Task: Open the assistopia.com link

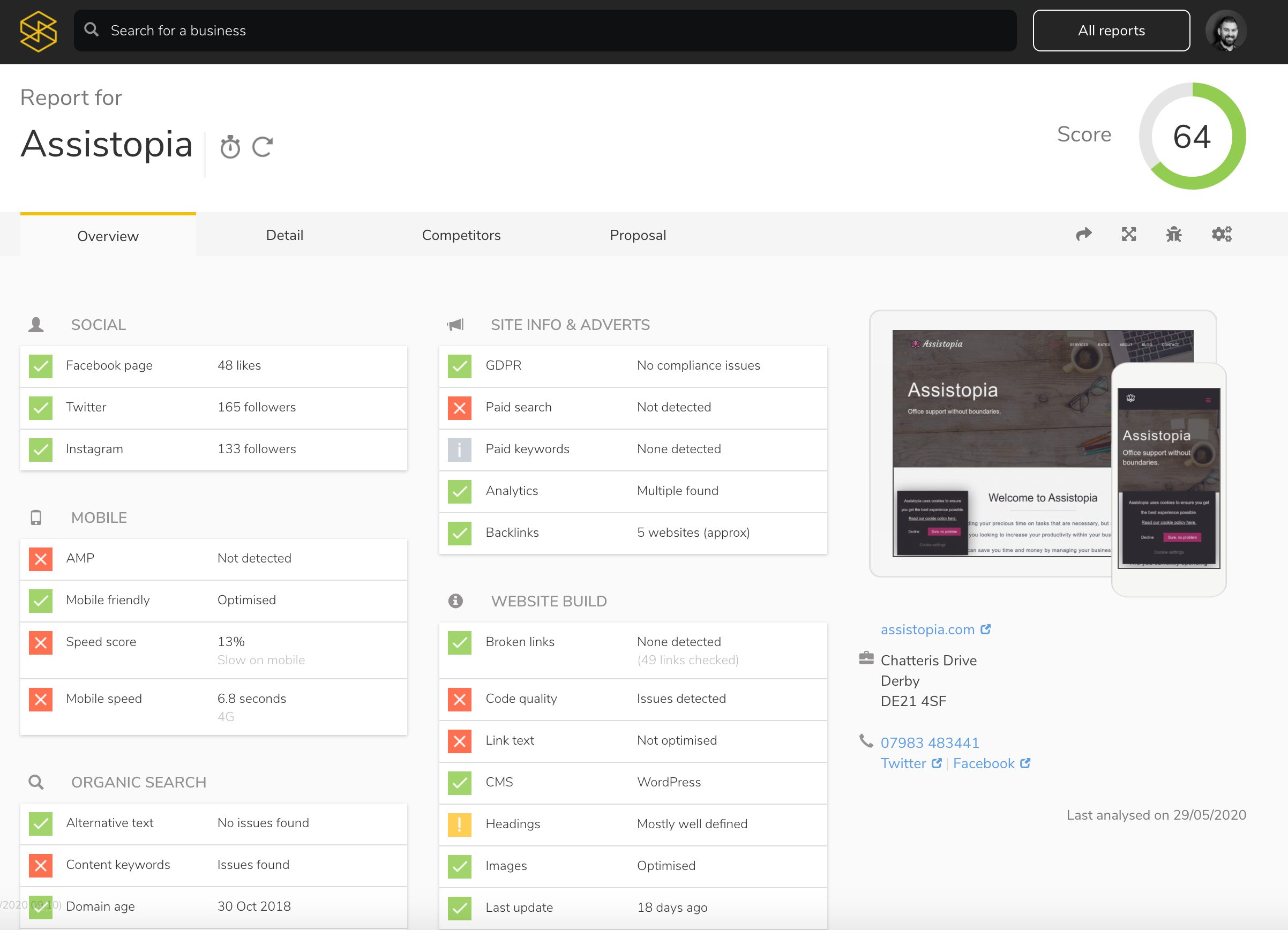Action: point(929,629)
